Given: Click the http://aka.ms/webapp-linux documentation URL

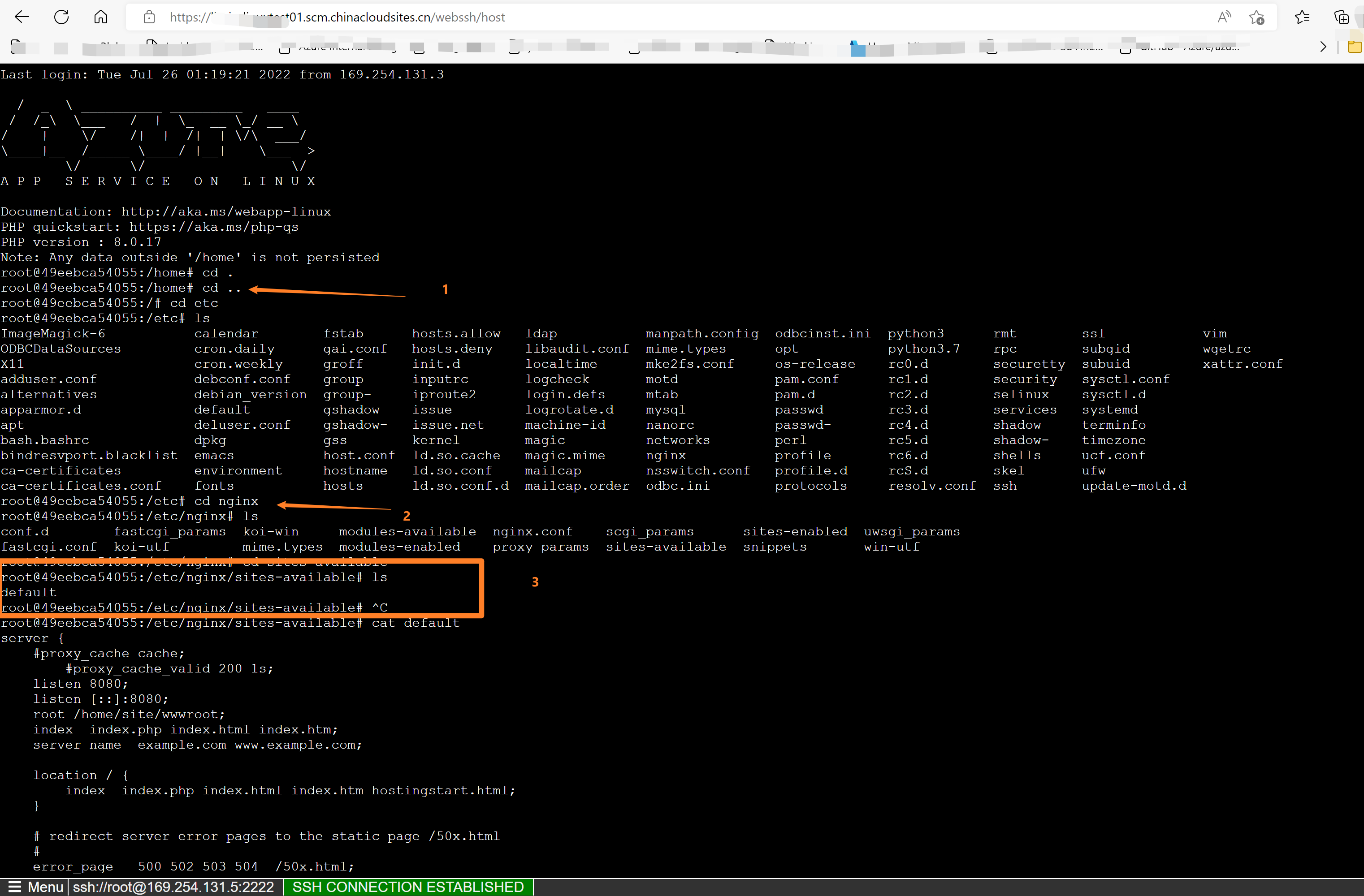Looking at the screenshot, I should [226, 211].
